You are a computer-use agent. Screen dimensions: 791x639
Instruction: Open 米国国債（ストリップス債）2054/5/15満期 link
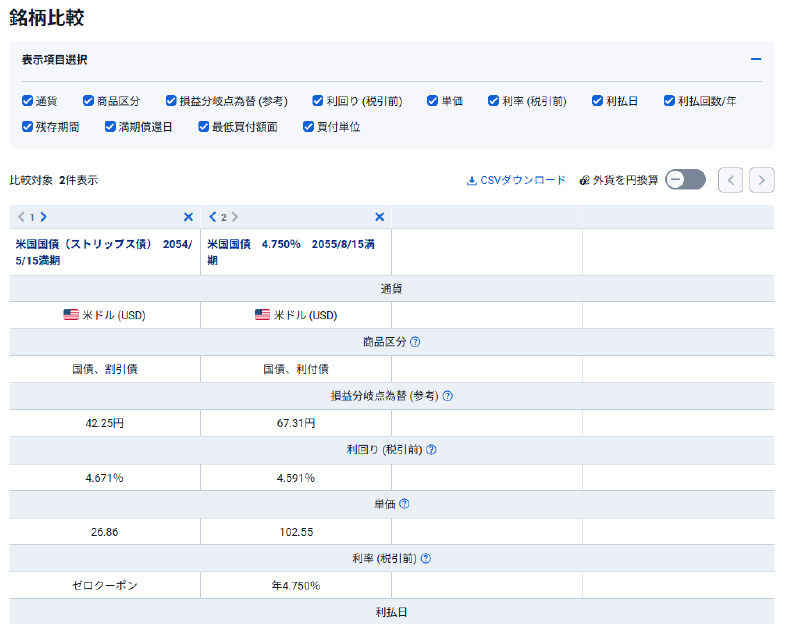[x=103, y=252]
